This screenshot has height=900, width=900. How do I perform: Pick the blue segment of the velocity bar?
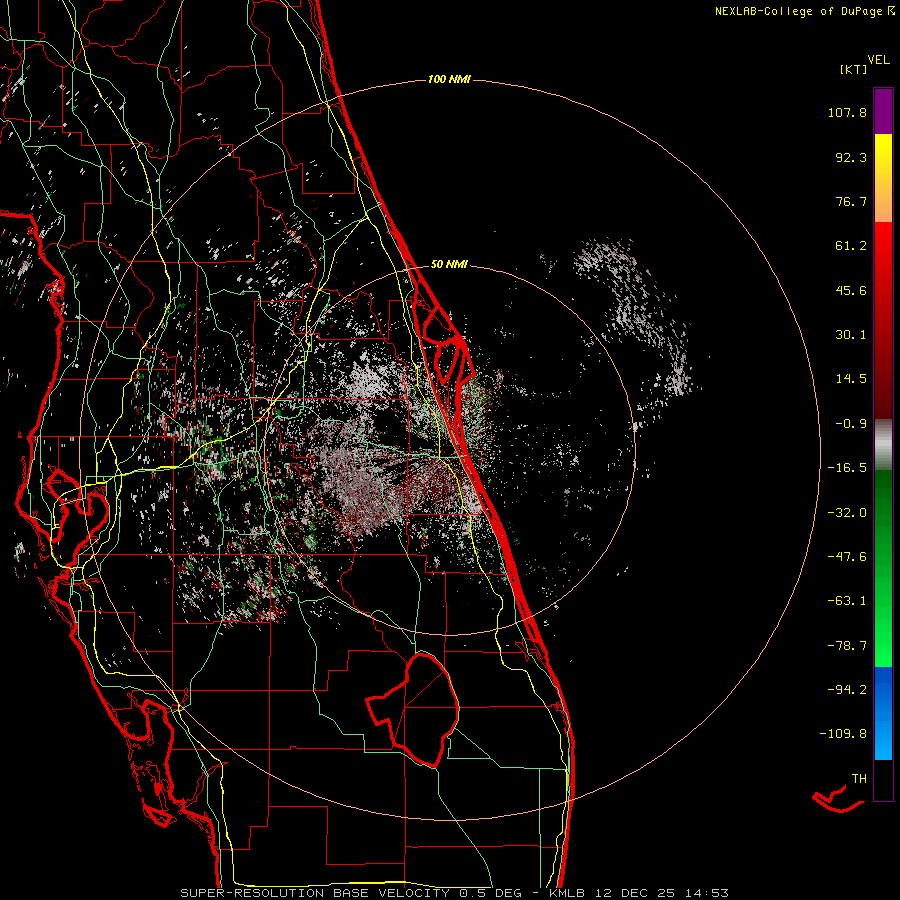[x=883, y=713]
